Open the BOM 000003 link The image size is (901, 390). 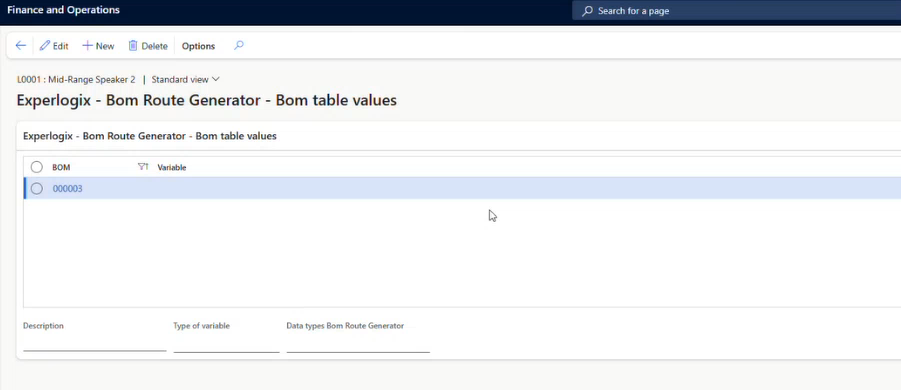68,188
